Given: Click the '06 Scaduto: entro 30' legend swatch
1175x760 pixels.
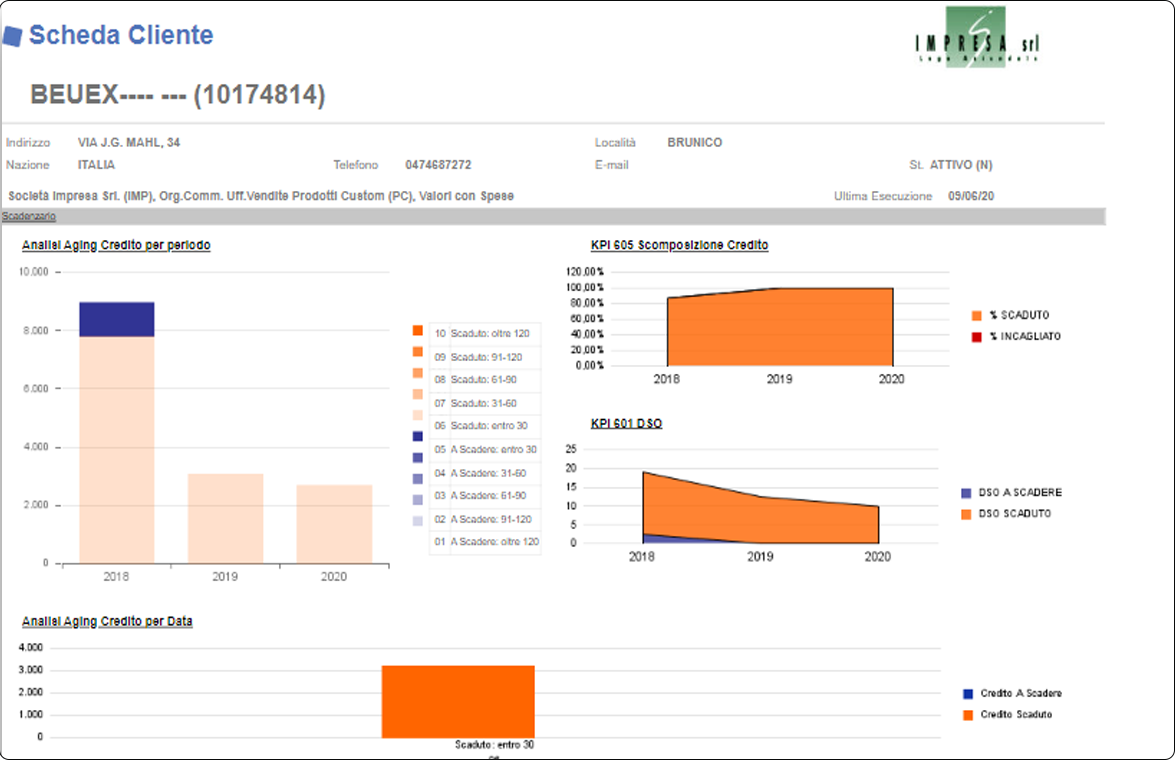Looking at the screenshot, I should pos(418,415).
